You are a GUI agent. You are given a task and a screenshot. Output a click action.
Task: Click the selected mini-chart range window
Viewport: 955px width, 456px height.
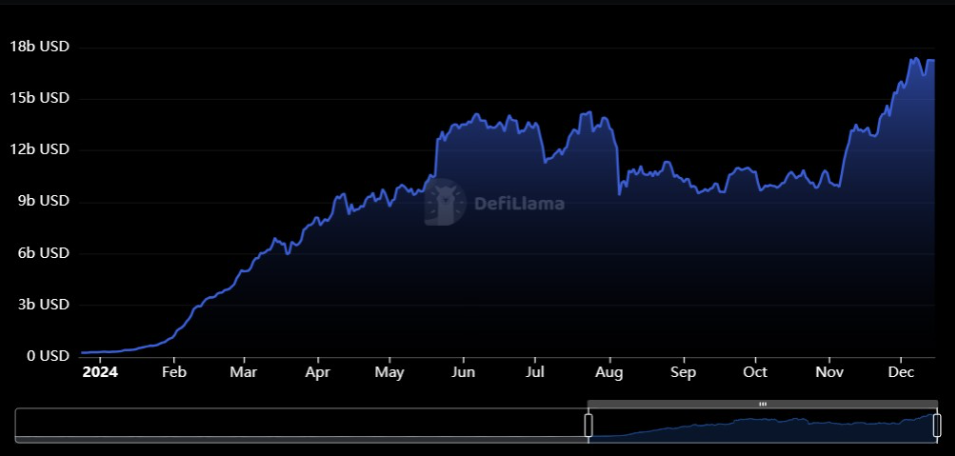tap(762, 427)
